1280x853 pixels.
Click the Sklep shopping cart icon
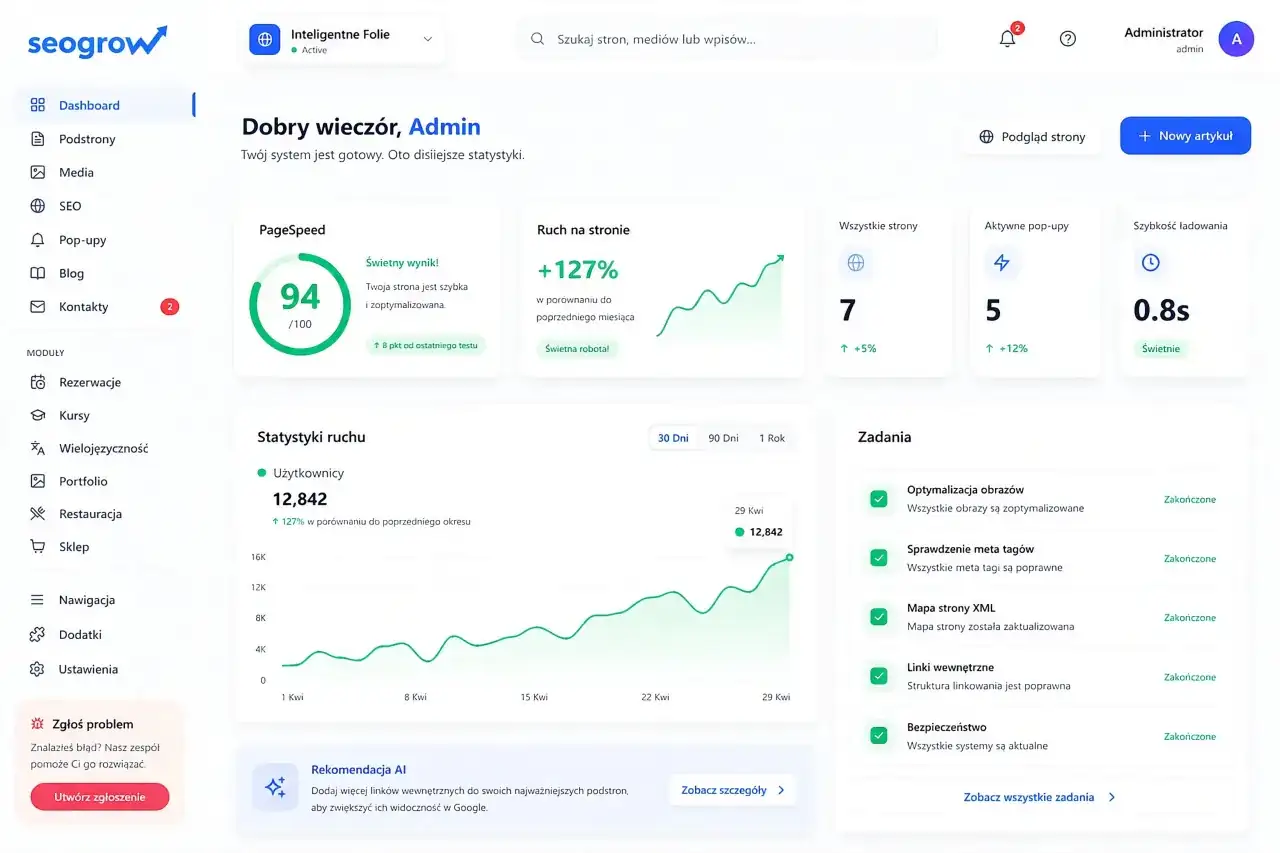[38, 547]
